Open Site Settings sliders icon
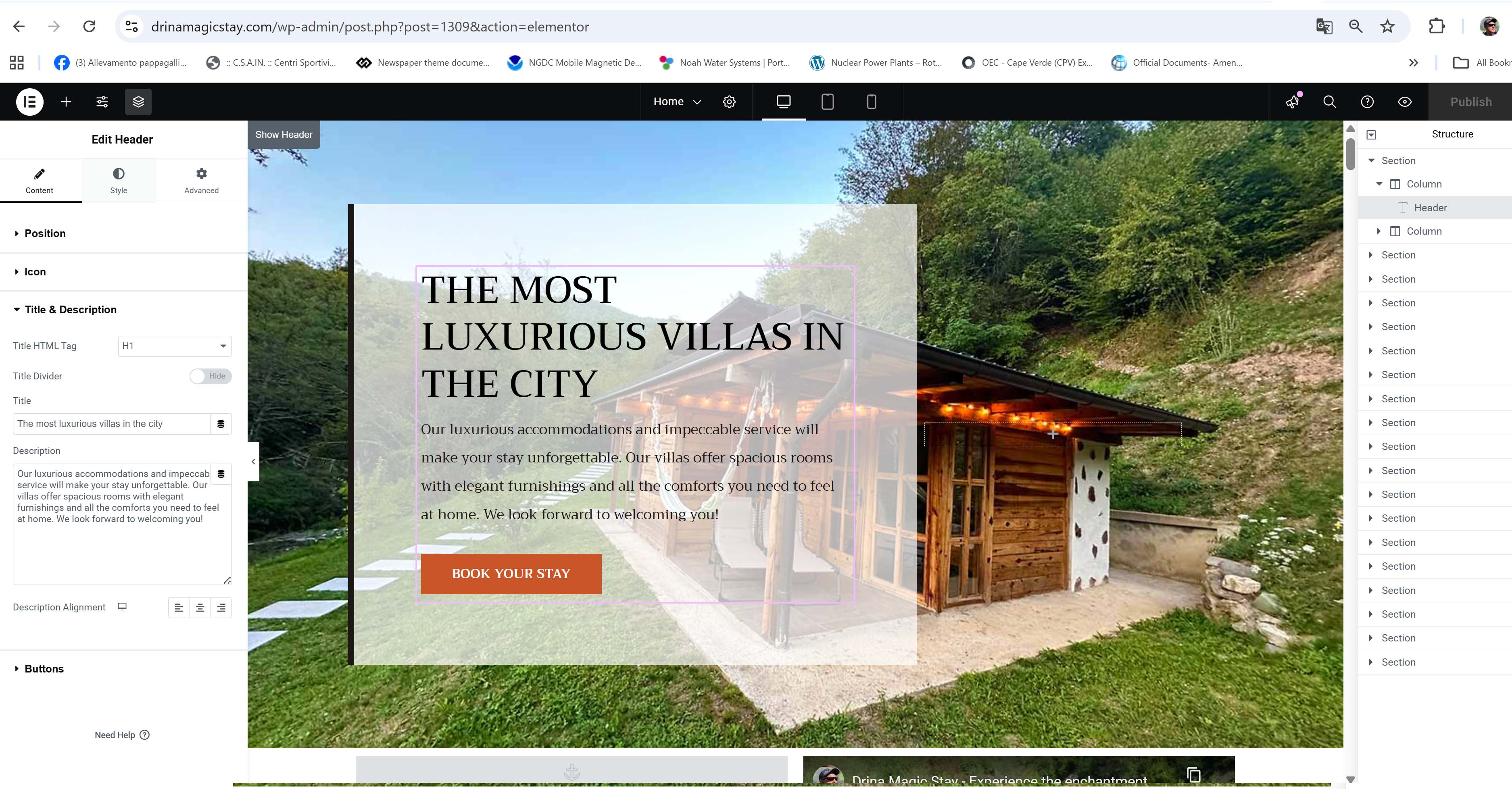 tap(102, 102)
